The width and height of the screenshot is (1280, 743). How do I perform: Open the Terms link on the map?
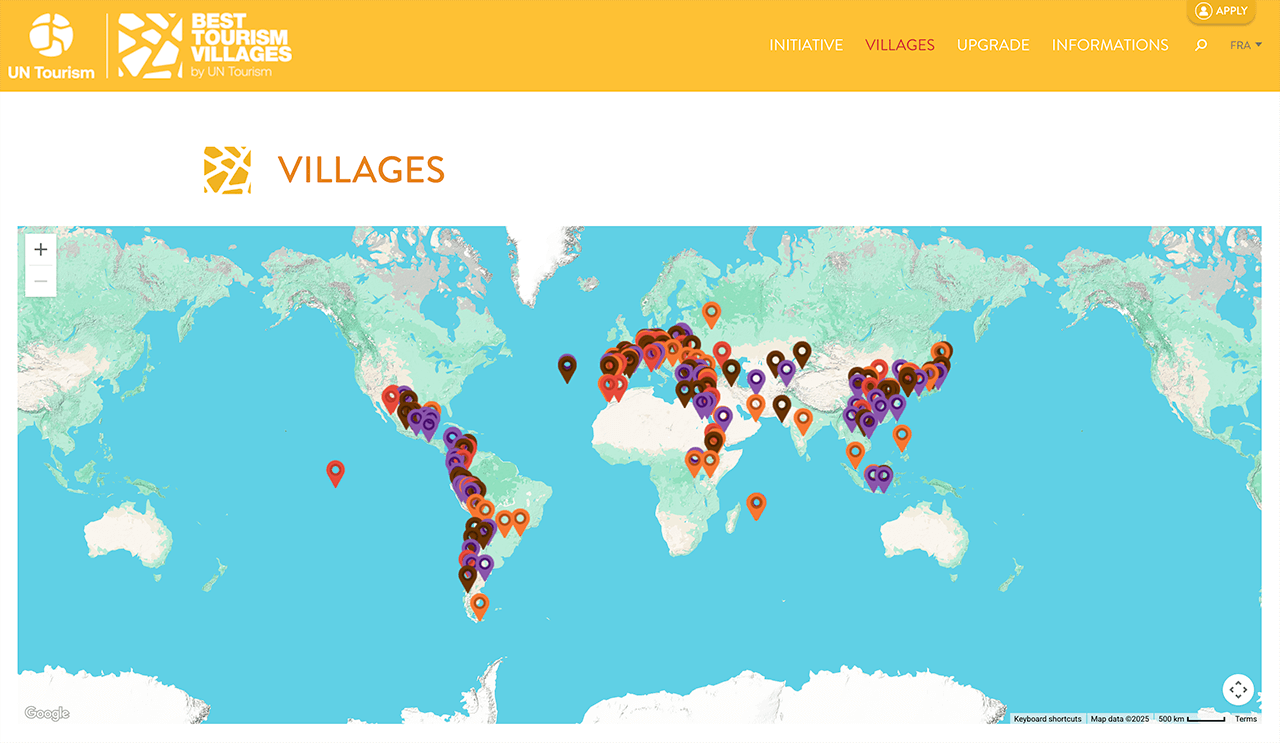pos(1246,719)
